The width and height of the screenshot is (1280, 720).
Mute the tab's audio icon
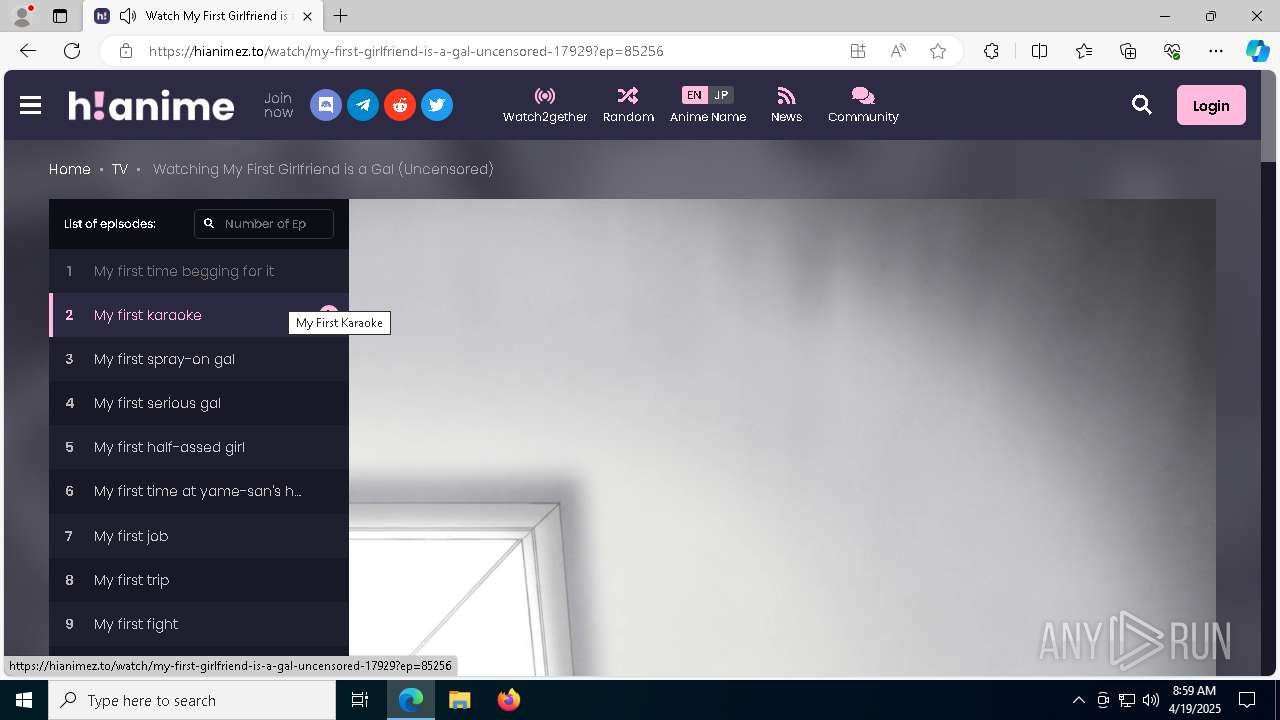pos(128,16)
